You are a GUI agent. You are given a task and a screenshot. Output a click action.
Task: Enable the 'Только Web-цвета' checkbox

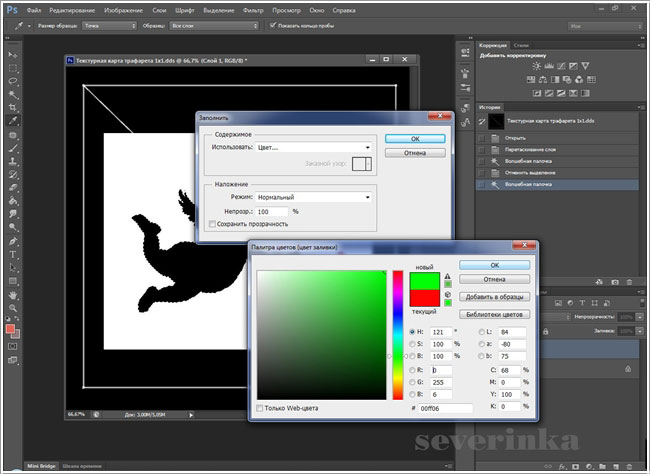(261, 408)
